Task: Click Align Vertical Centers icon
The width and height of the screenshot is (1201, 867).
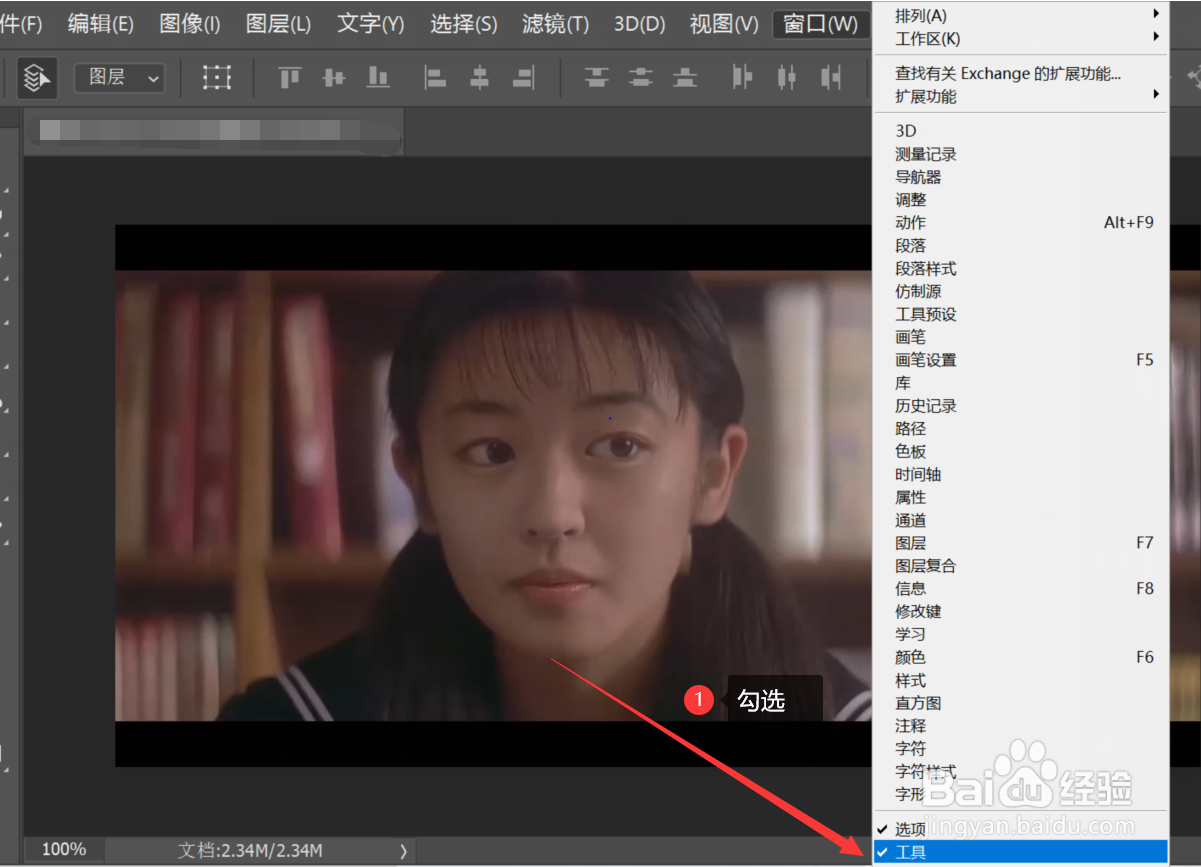Action: pyautogui.click(x=334, y=77)
